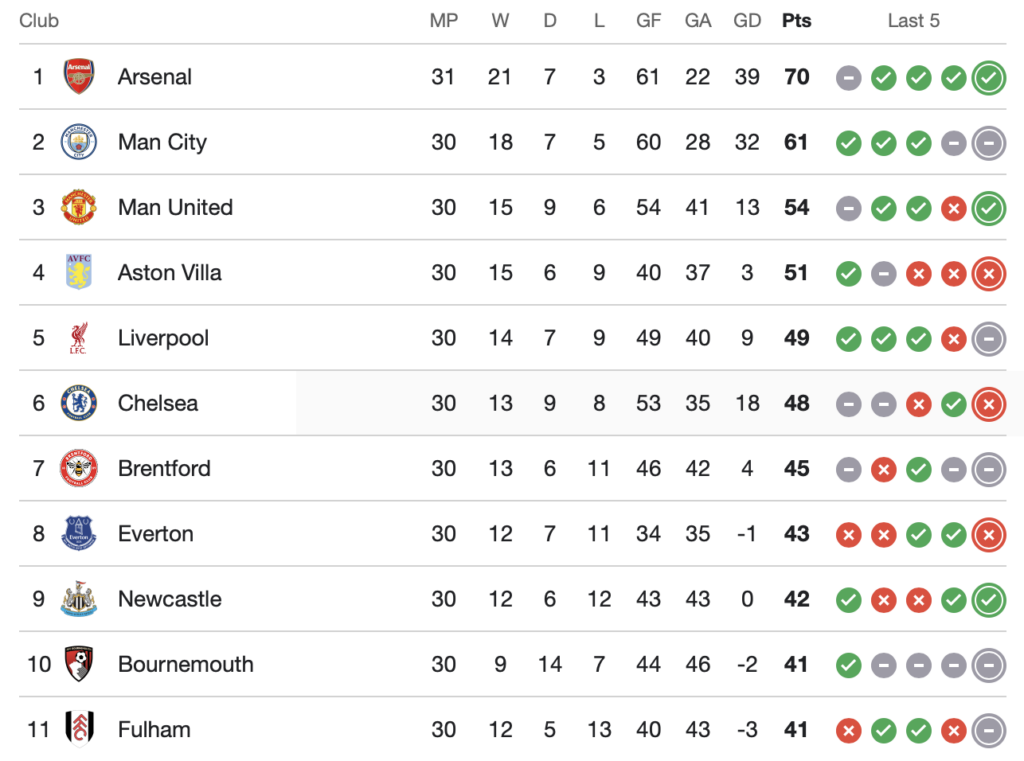Click the Last 5 column header
The width and height of the screenshot is (1024, 761).
913,21
